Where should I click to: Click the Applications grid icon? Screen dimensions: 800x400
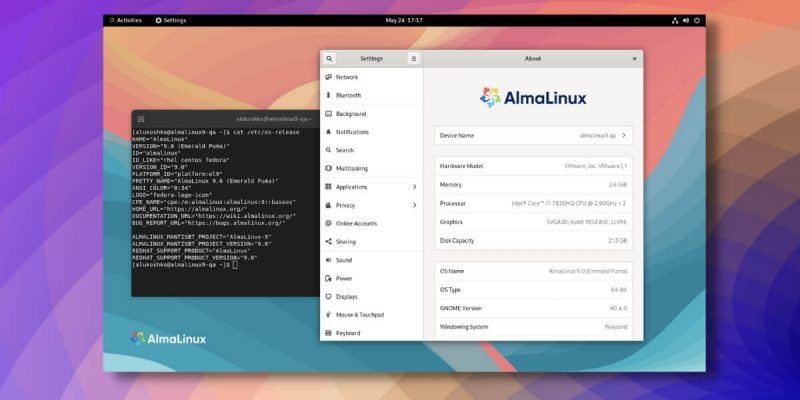click(x=328, y=187)
